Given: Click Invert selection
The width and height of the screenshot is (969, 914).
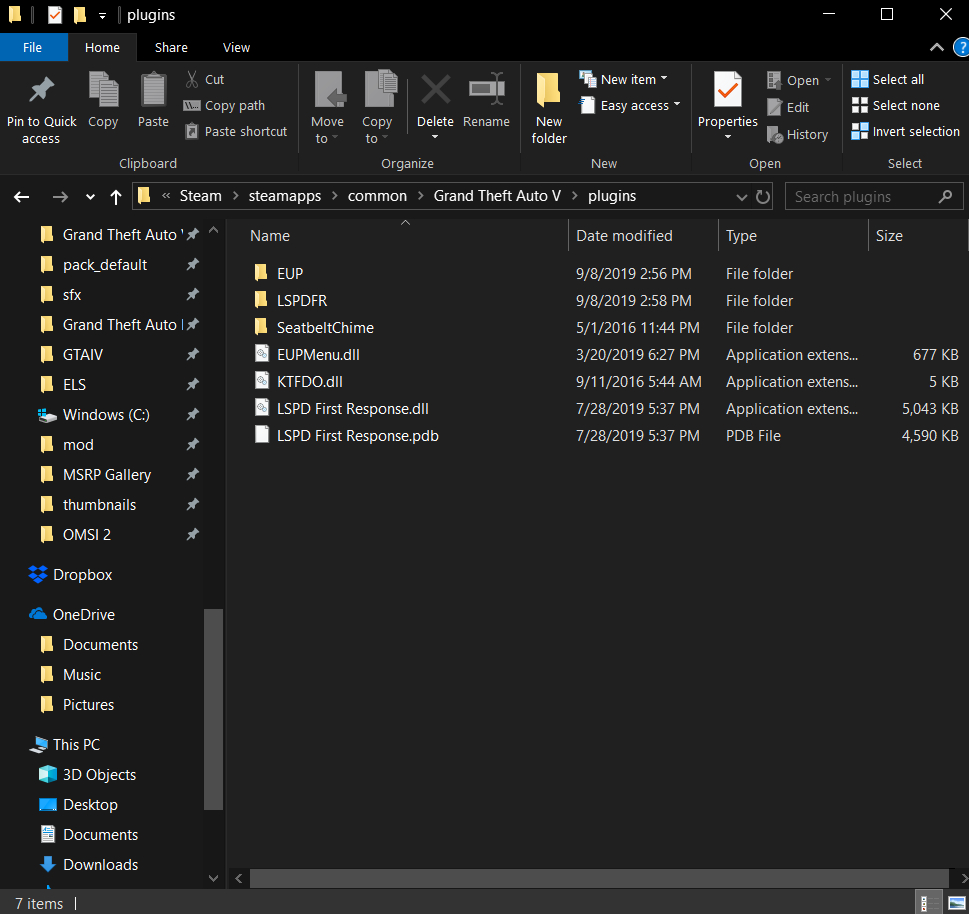Looking at the screenshot, I should pyautogui.click(x=905, y=132).
